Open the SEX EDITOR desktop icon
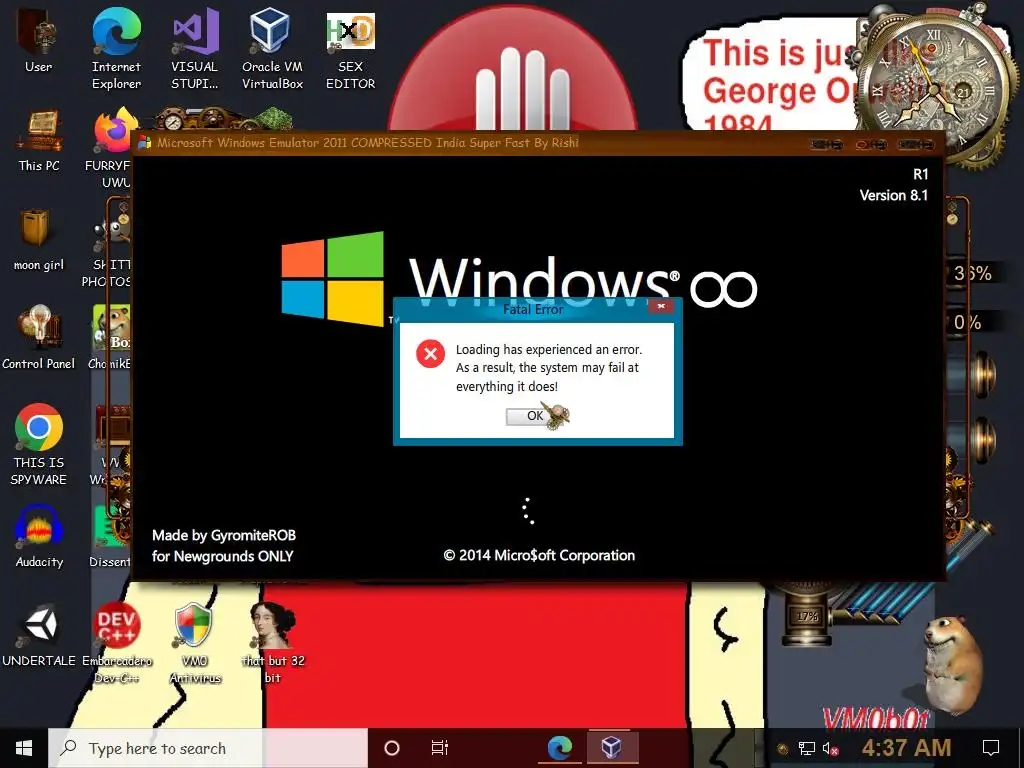 click(351, 49)
